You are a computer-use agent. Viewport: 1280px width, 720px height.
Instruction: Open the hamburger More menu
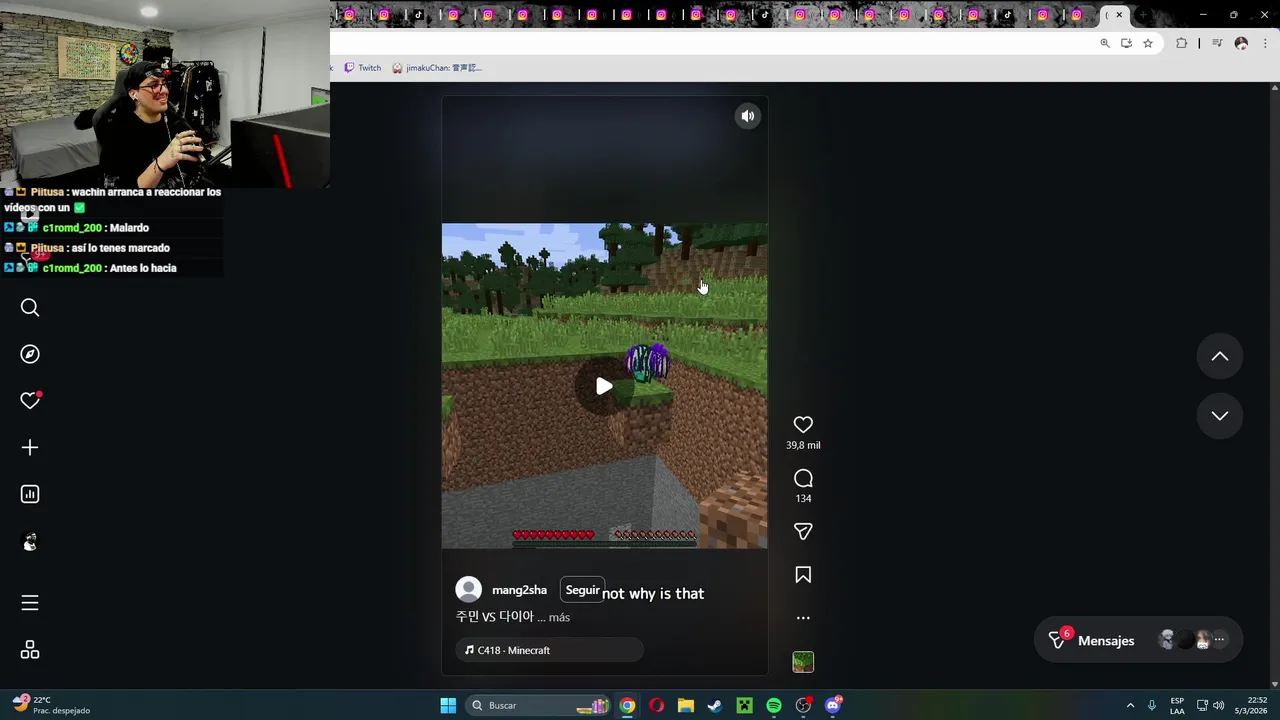[x=30, y=602]
